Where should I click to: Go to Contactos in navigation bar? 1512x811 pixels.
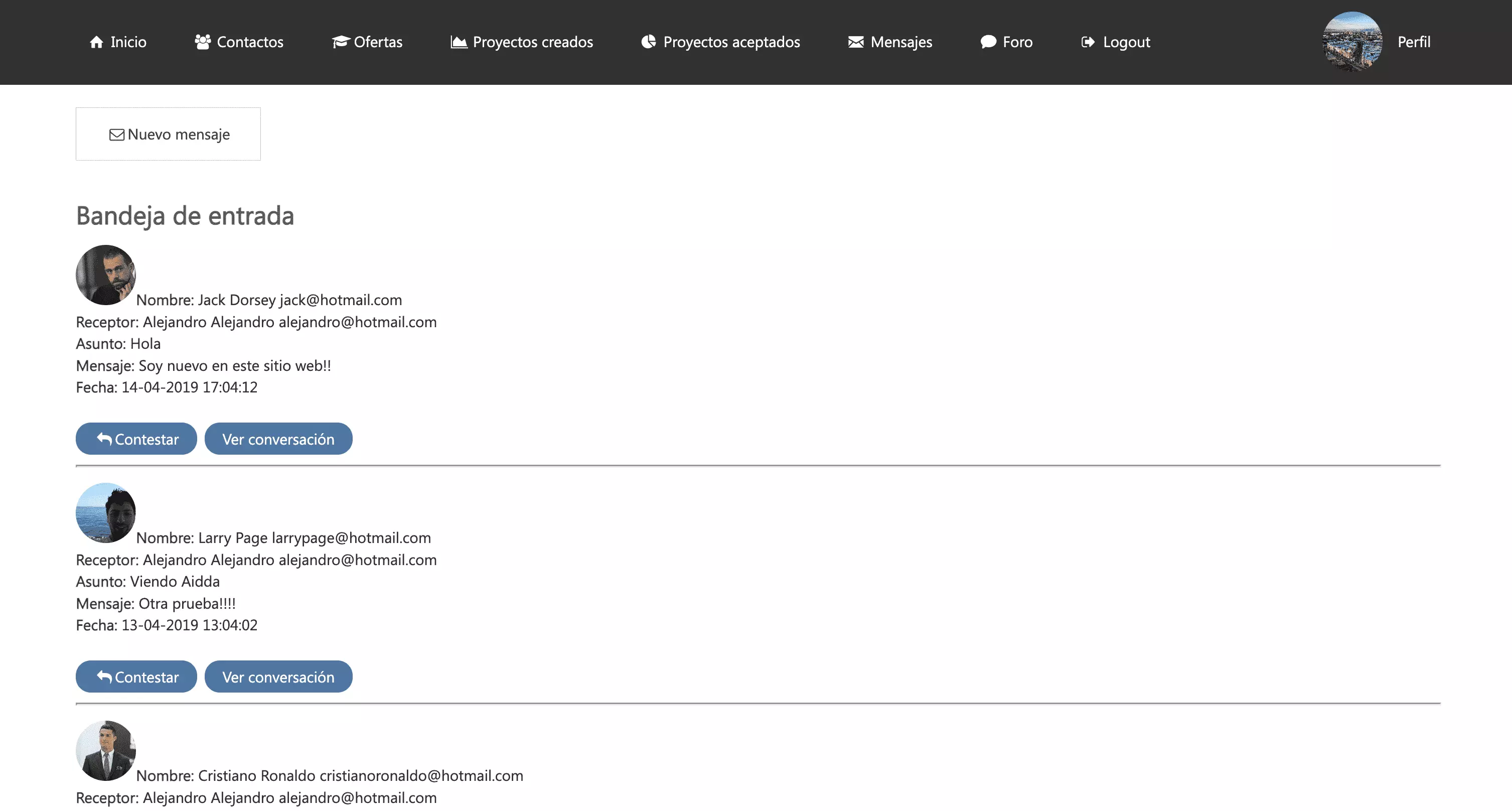pos(239,42)
